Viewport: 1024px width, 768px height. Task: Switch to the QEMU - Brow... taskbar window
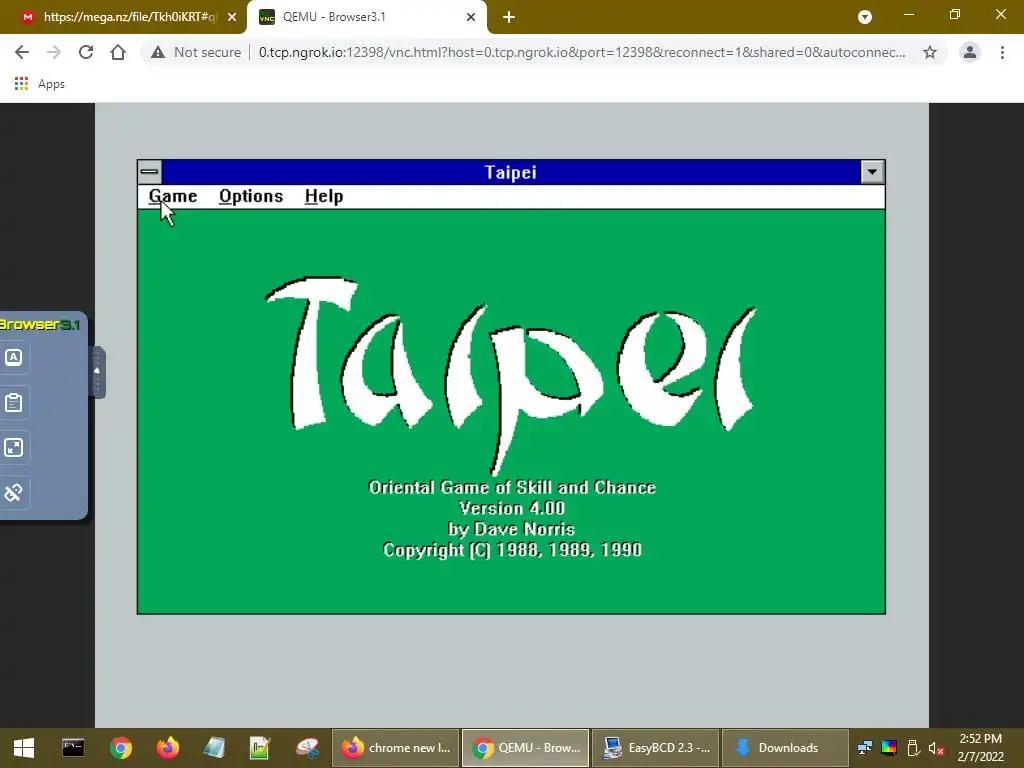click(x=526, y=748)
